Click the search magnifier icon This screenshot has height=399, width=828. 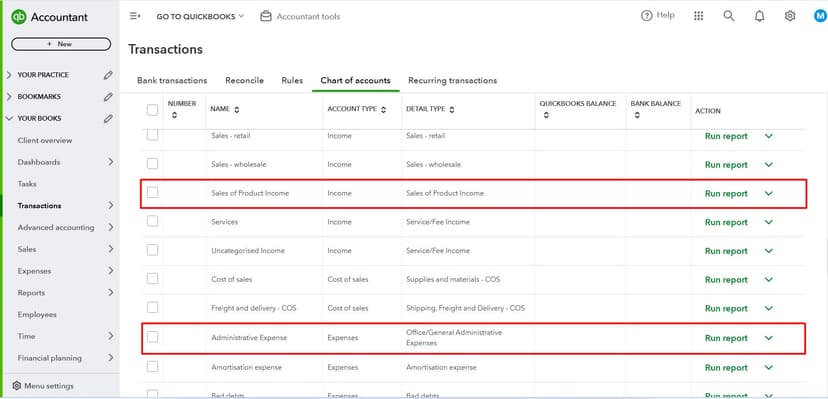point(729,16)
